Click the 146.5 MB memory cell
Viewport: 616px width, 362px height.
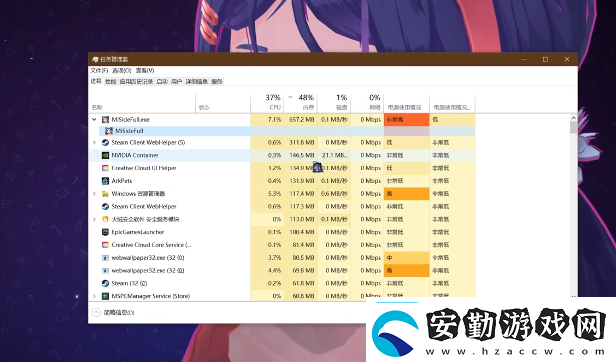pos(301,155)
